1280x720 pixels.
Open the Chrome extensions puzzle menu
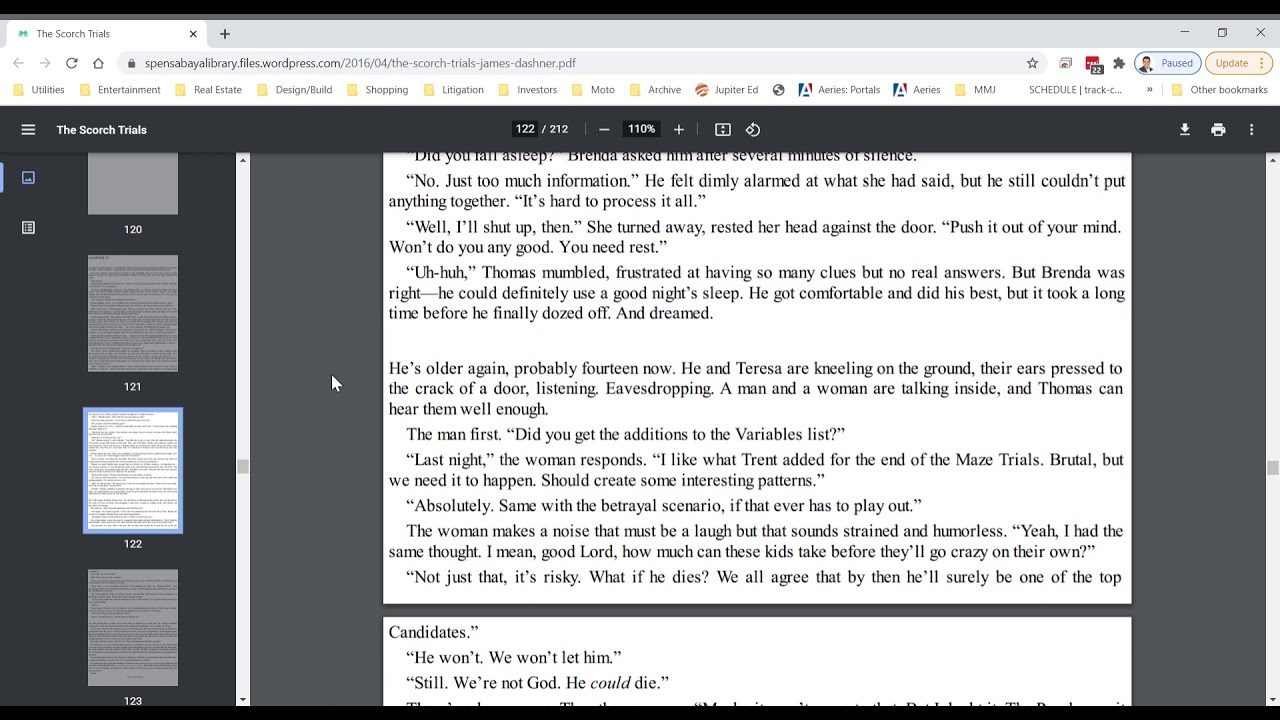tap(1119, 63)
